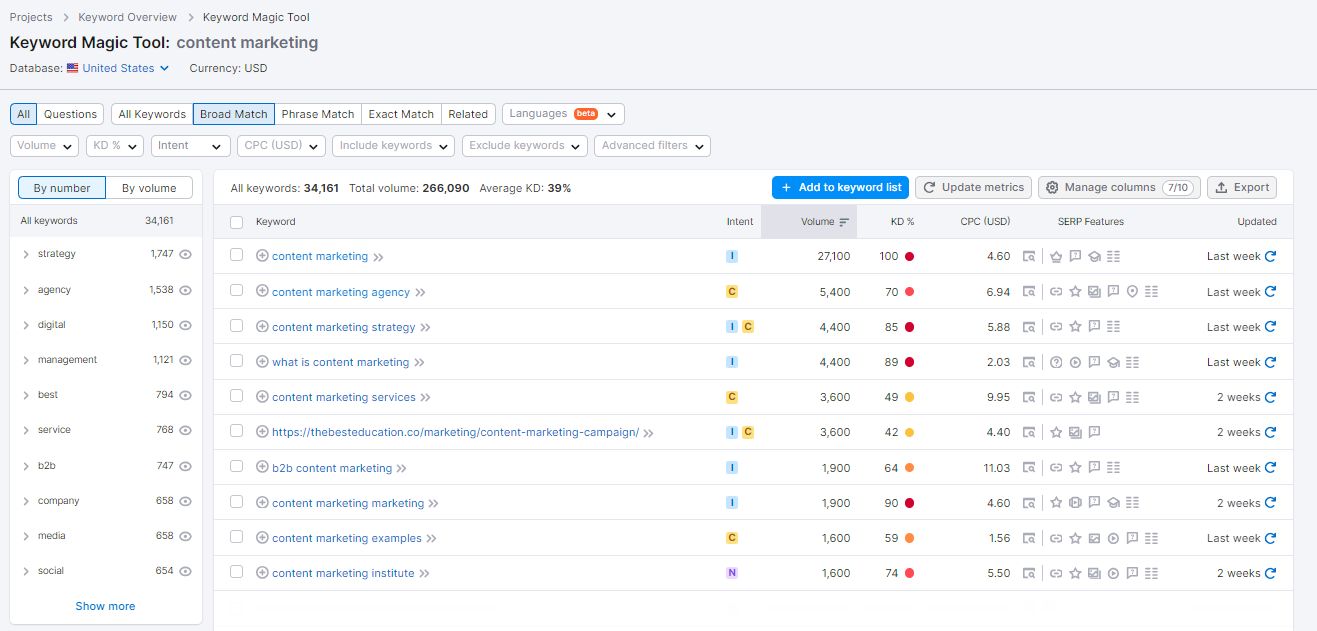Click red KD dot for content marketing
Viewport: 1317px width, 631px height.
[x=909, y=257]
